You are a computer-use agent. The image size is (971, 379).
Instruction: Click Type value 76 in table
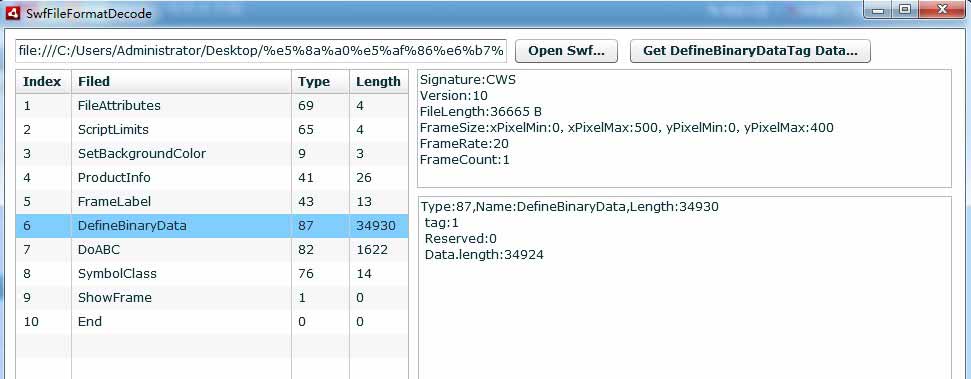point(306,274)
